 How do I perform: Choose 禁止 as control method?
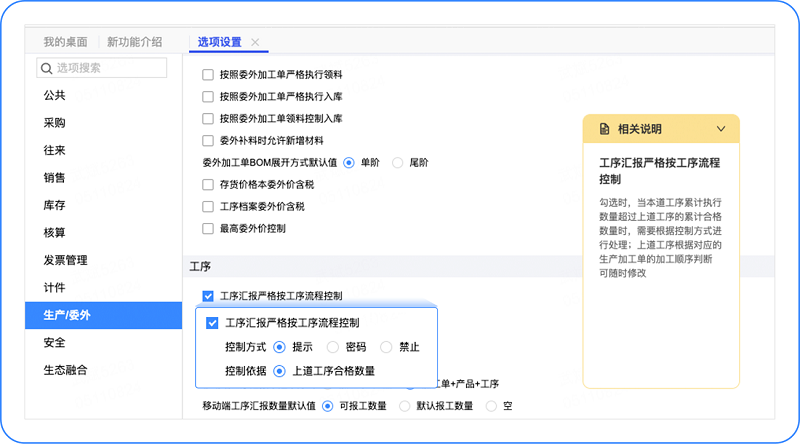click(386, 348)
